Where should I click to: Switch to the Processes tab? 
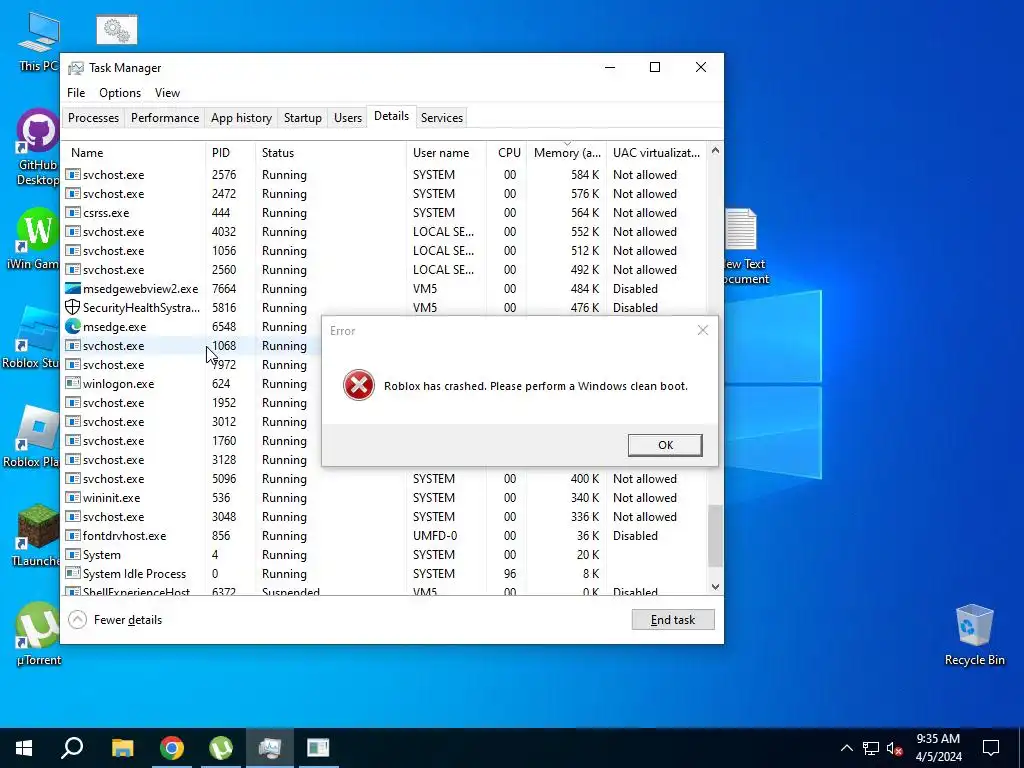(x=93, y=118)
